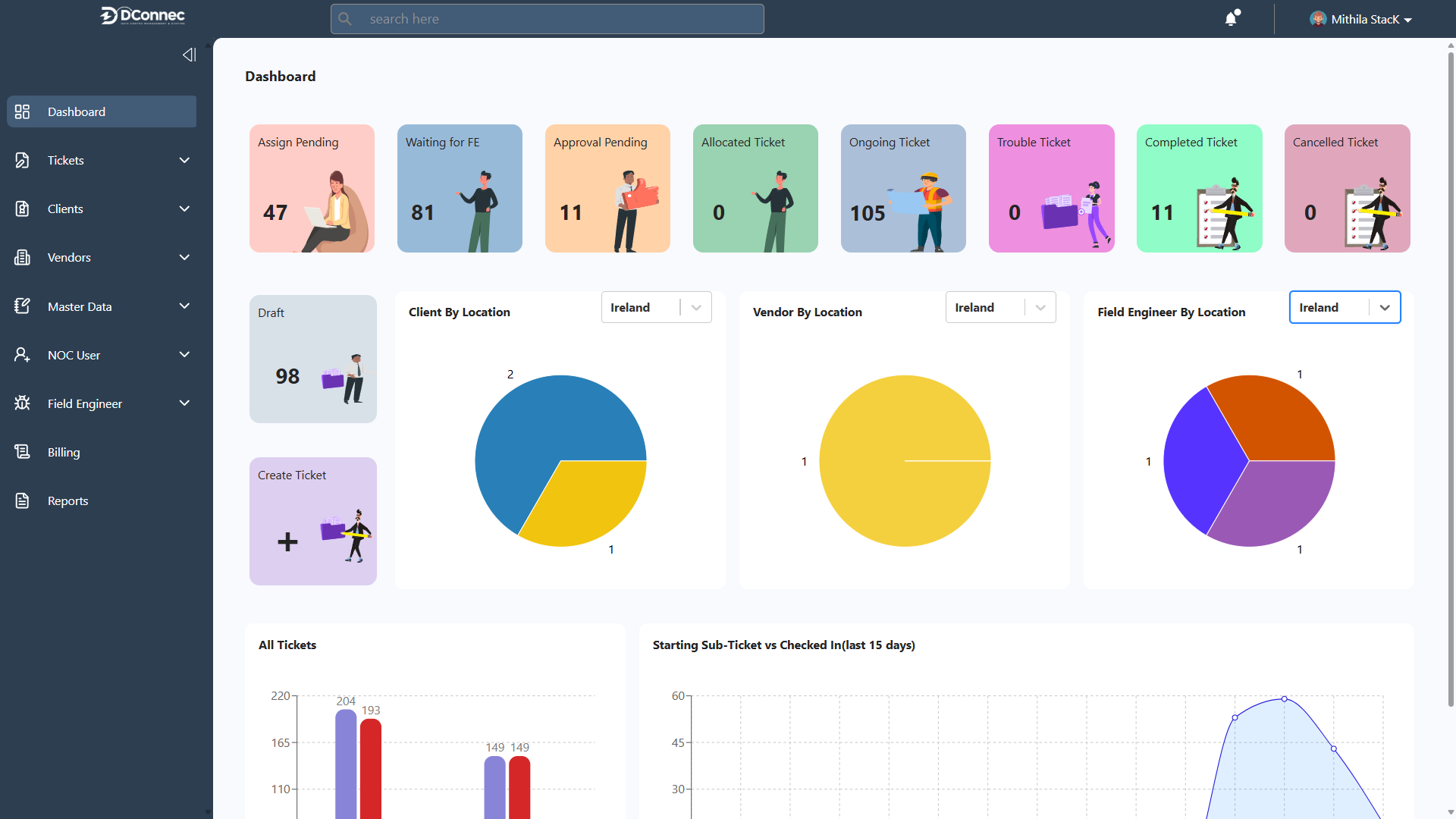Image resolution: width=1456 pixels, height=819 pixels.
Task: Click the Billing sidebar icon
Action: [22, 452]
